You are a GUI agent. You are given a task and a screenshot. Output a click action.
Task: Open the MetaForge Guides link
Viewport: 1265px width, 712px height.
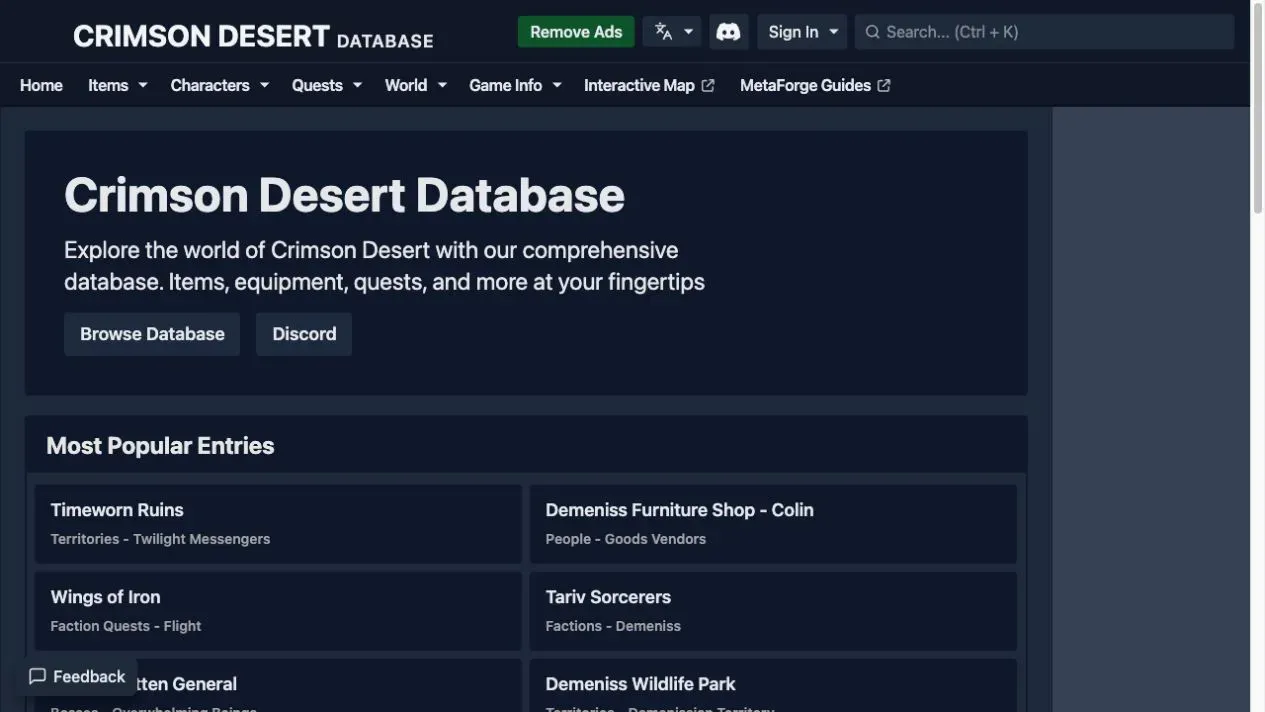click(815, 86)
